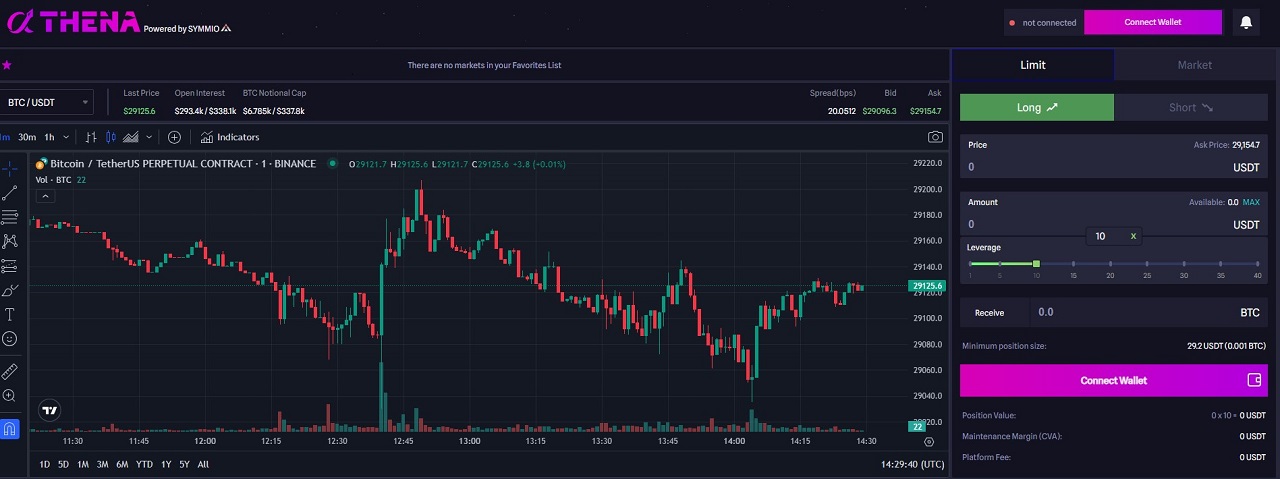Click the Bitcoin / TetherUS chart title
Viewport: 1280px width, 479px height.
(183, 163)
